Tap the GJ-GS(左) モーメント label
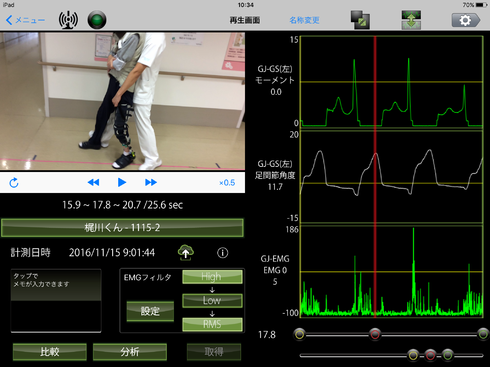 click(x=275, y=75)
